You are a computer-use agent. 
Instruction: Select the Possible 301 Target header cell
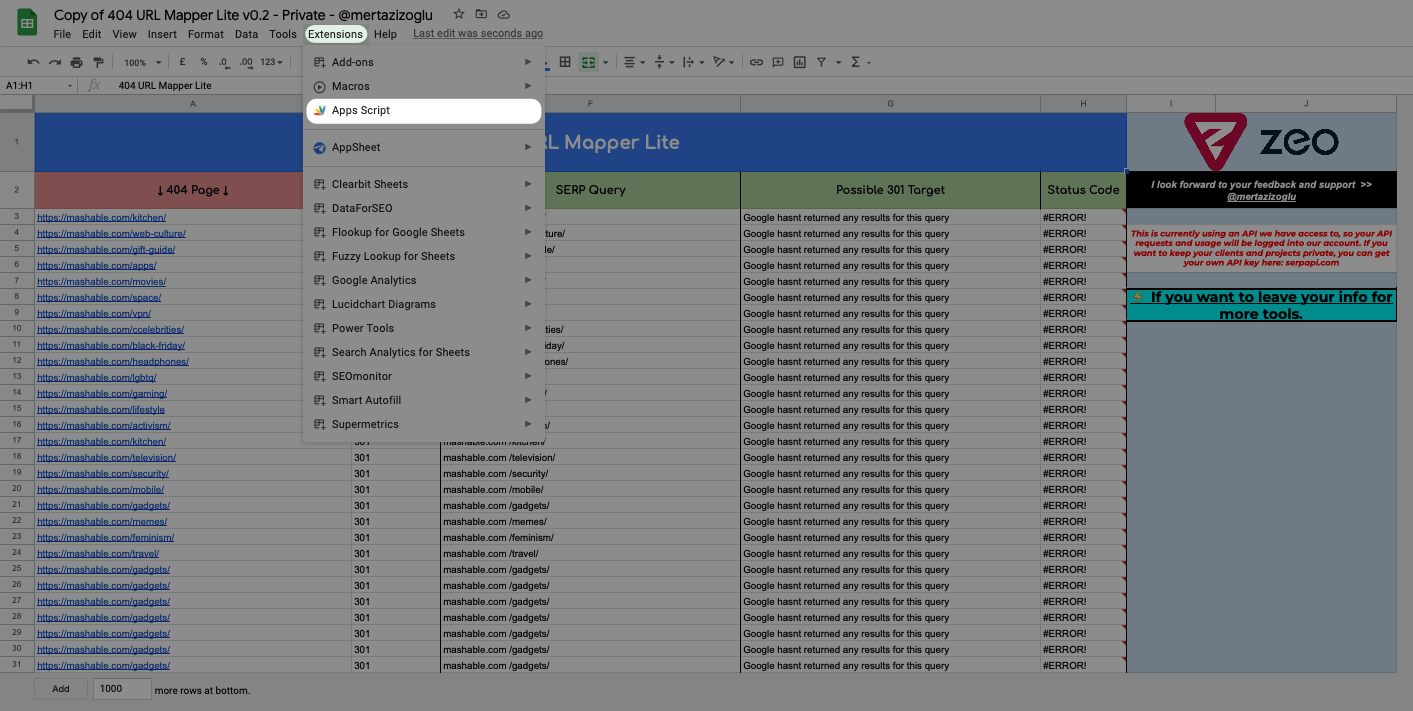(x=890, y=190)
